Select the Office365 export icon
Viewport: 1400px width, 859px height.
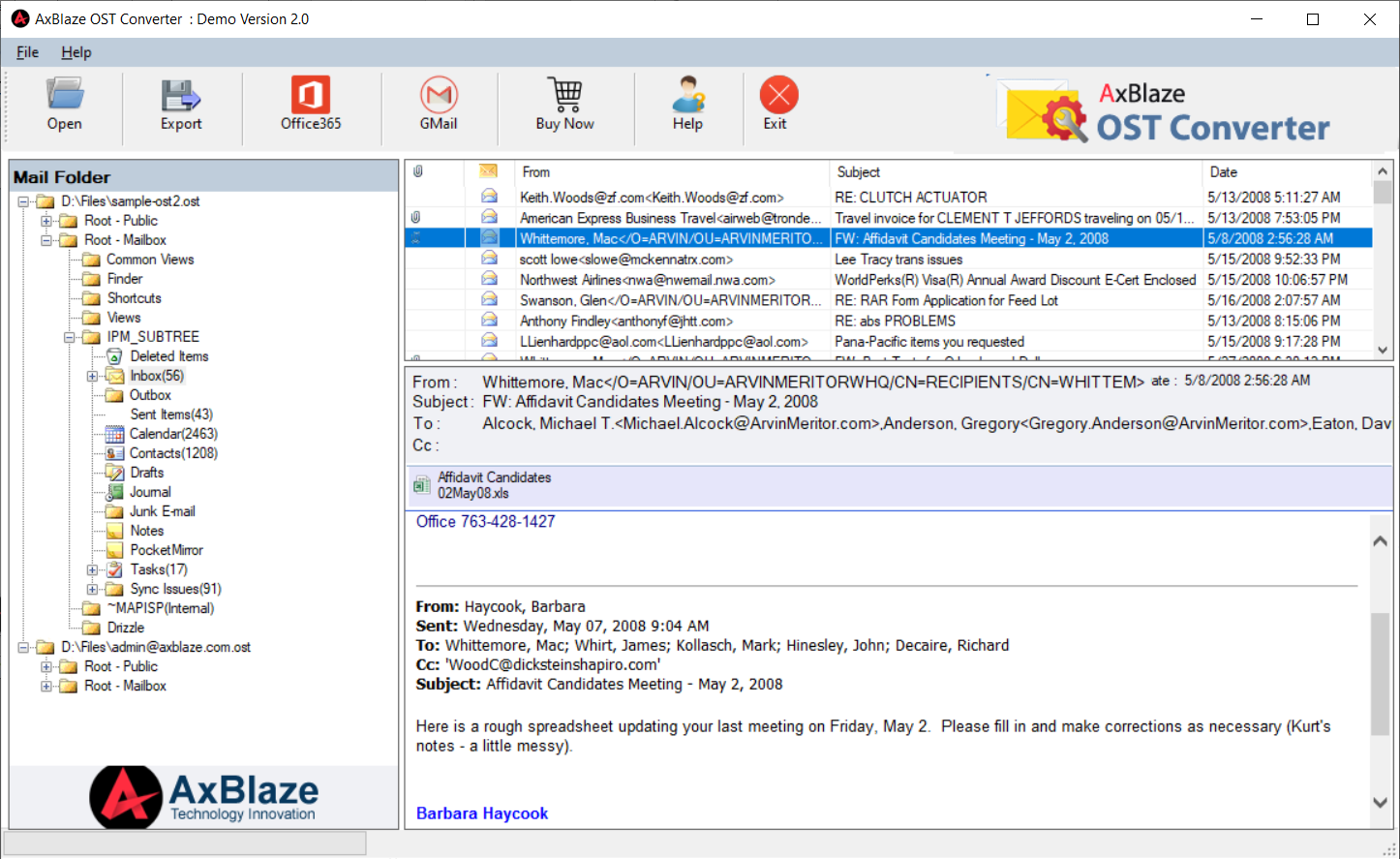click(311, 95)
